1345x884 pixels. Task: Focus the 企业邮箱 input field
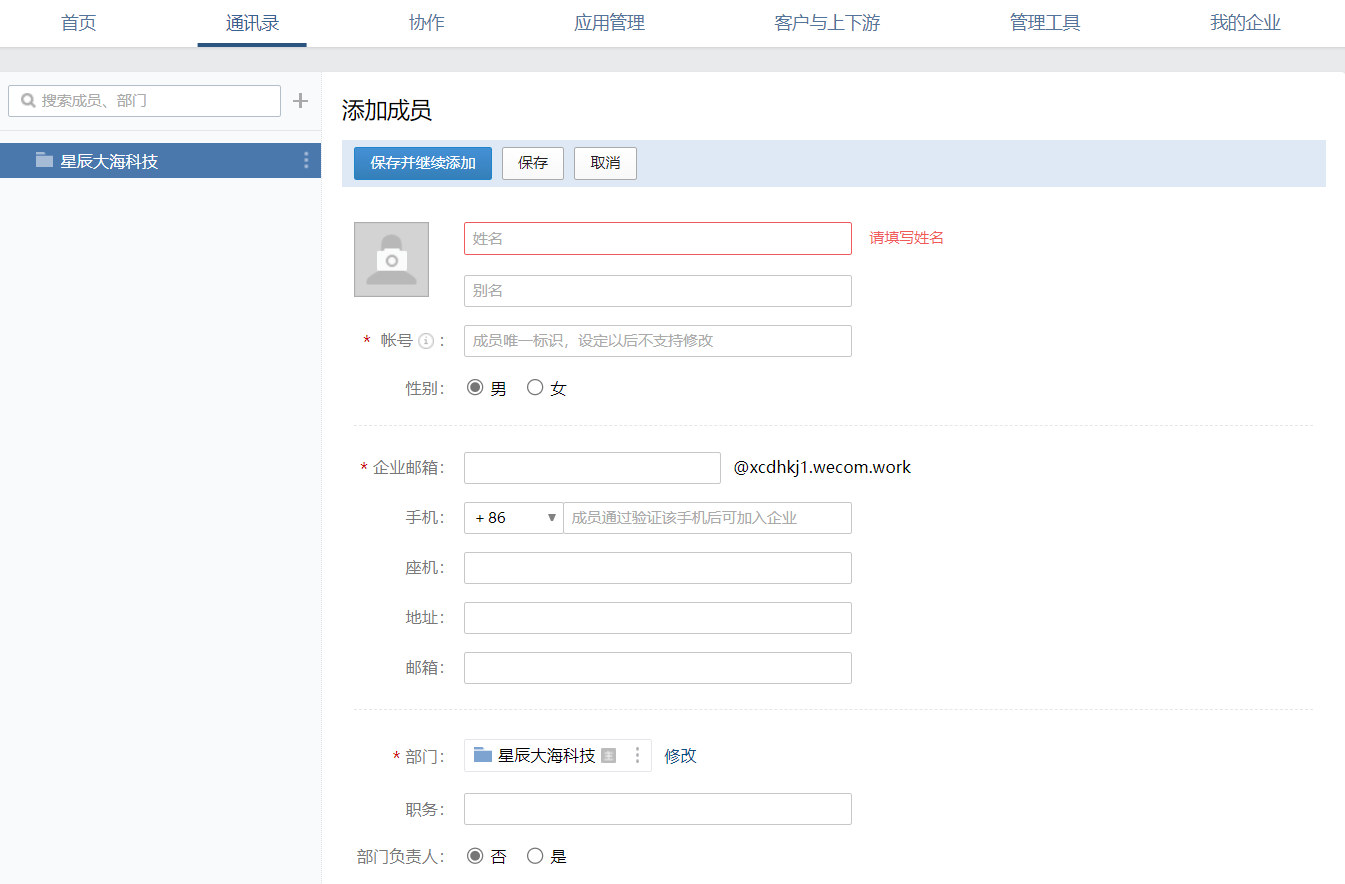[x=592, y=468]
